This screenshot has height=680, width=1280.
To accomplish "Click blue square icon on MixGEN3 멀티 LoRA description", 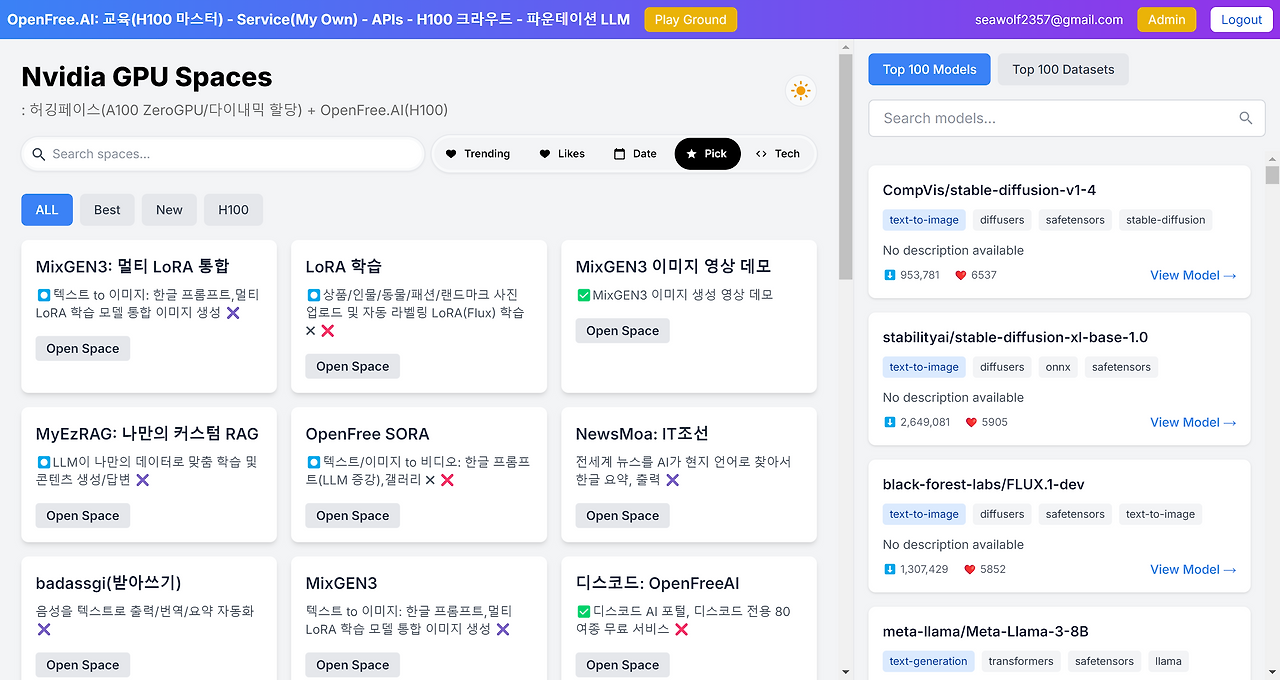I will pyautogui.click(x=43, y=295).
